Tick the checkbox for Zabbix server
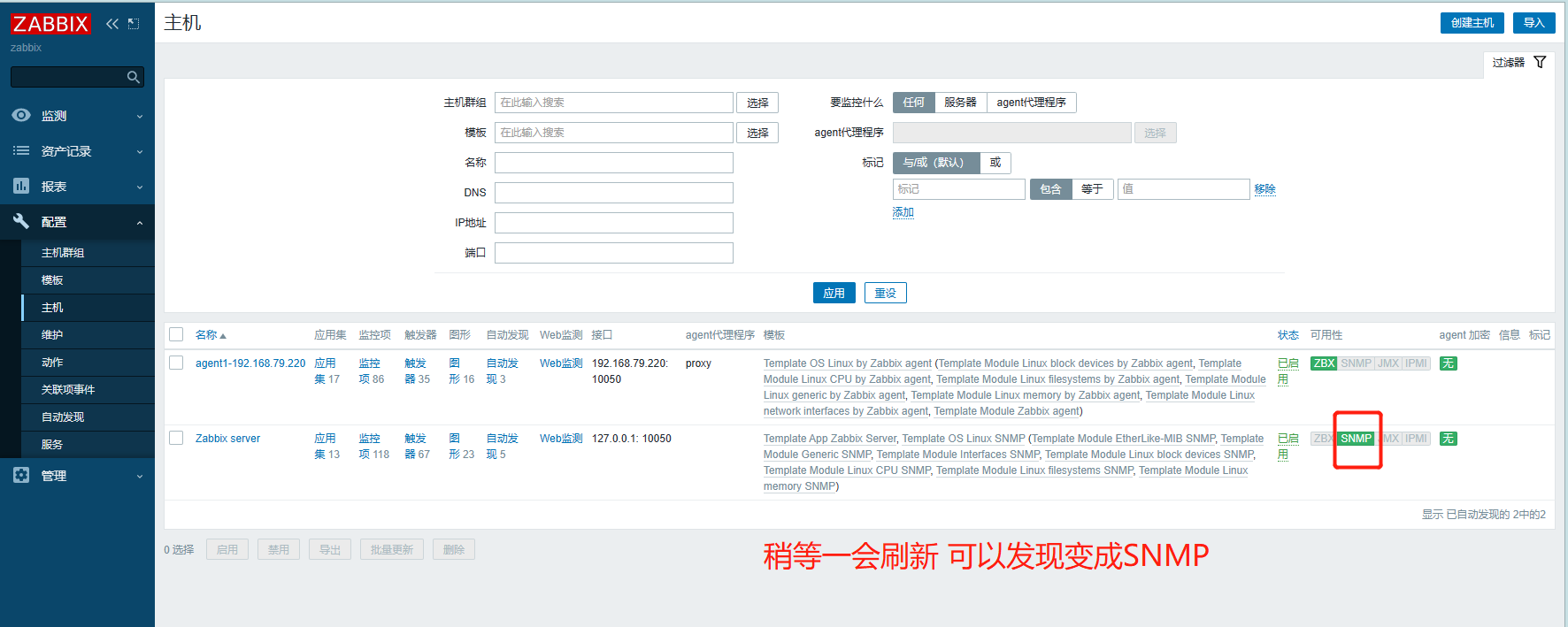 [176, 438]
